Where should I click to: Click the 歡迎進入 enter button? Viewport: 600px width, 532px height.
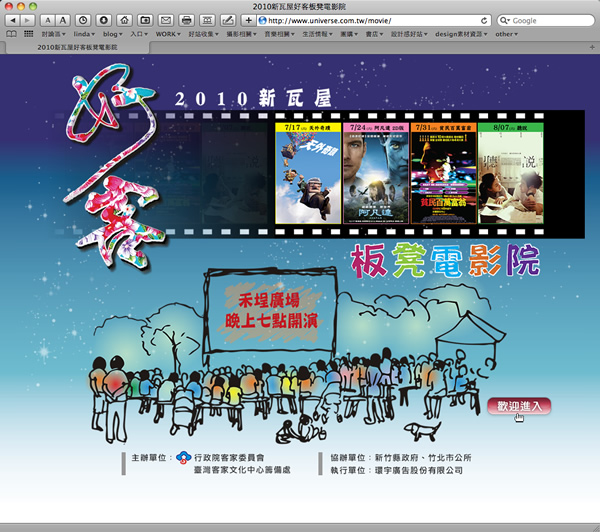(519, 406)
